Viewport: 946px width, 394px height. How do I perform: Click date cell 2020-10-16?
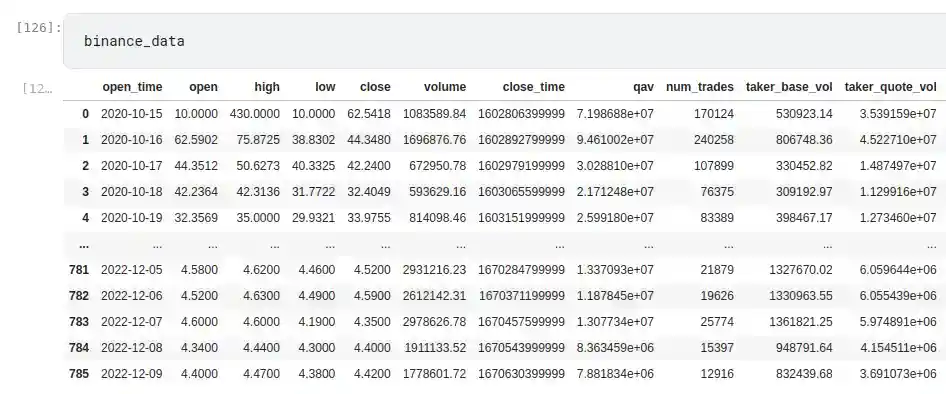tap(132, 139)
